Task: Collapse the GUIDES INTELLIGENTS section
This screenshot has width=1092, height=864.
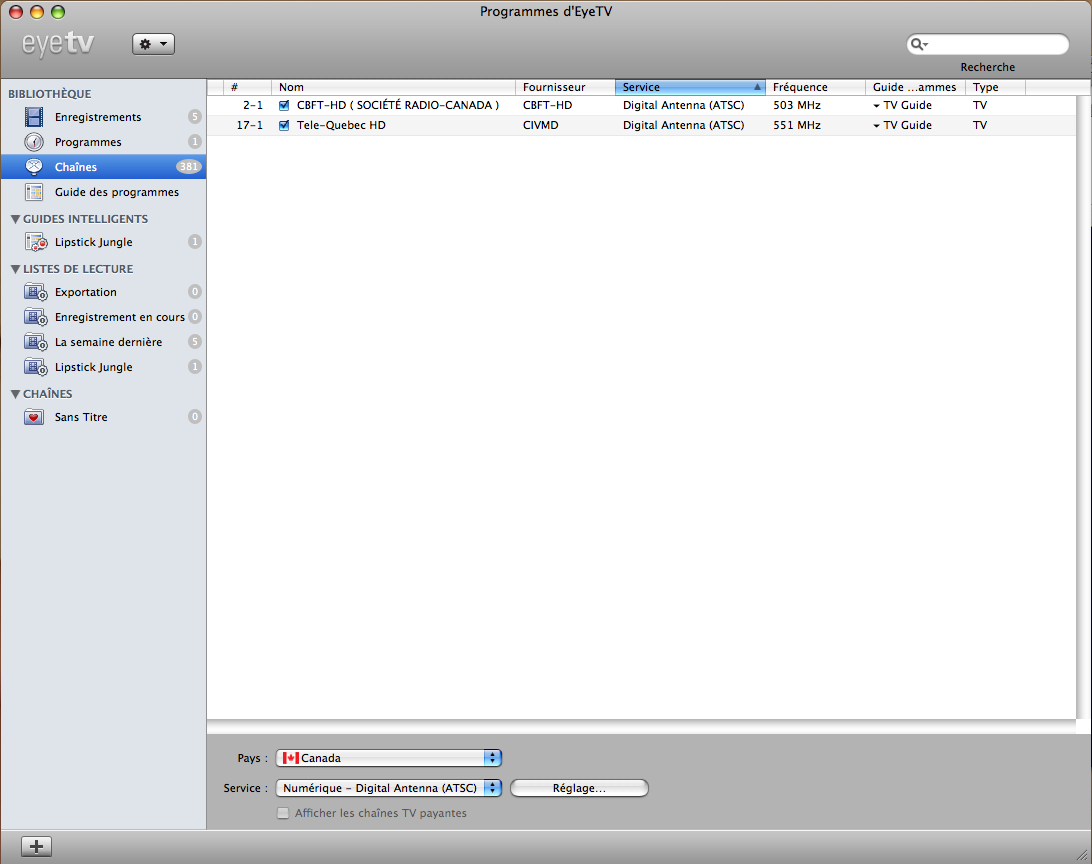Action: [15, 219]
